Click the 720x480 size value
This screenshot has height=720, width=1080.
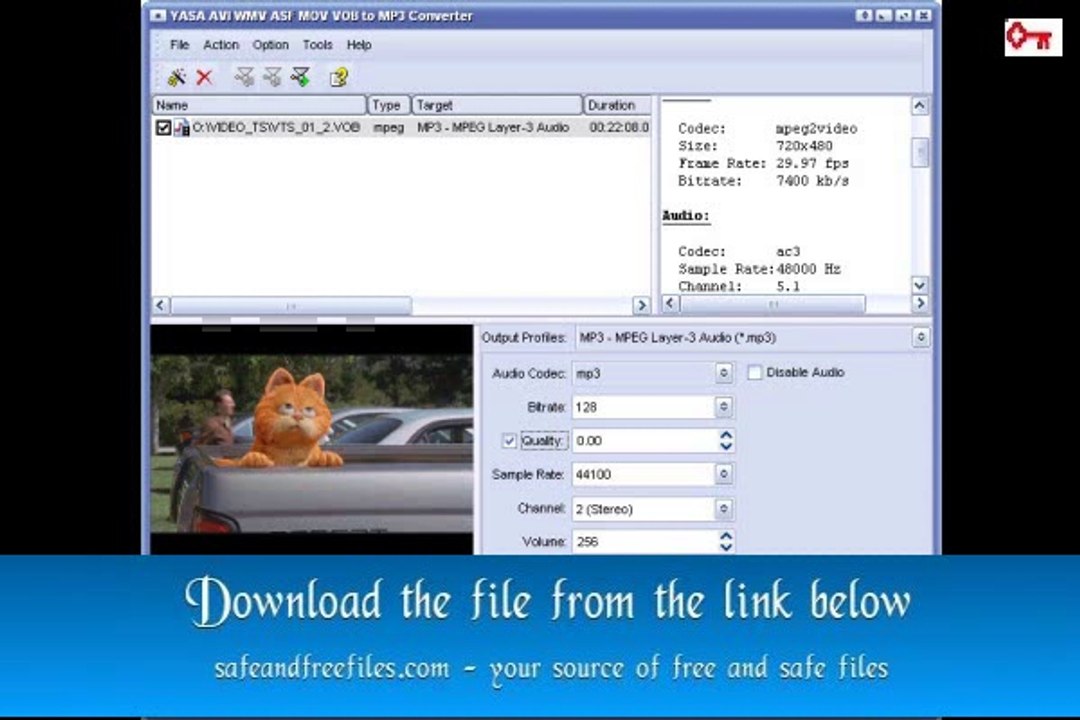point(804,146)
